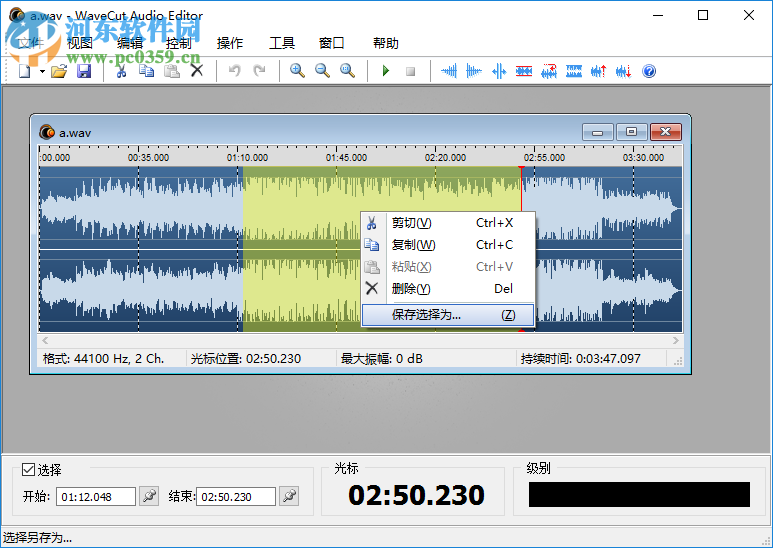Maximize the WaveCut Audio Editor window
The image size is (773, 548).
pos(703,15)
